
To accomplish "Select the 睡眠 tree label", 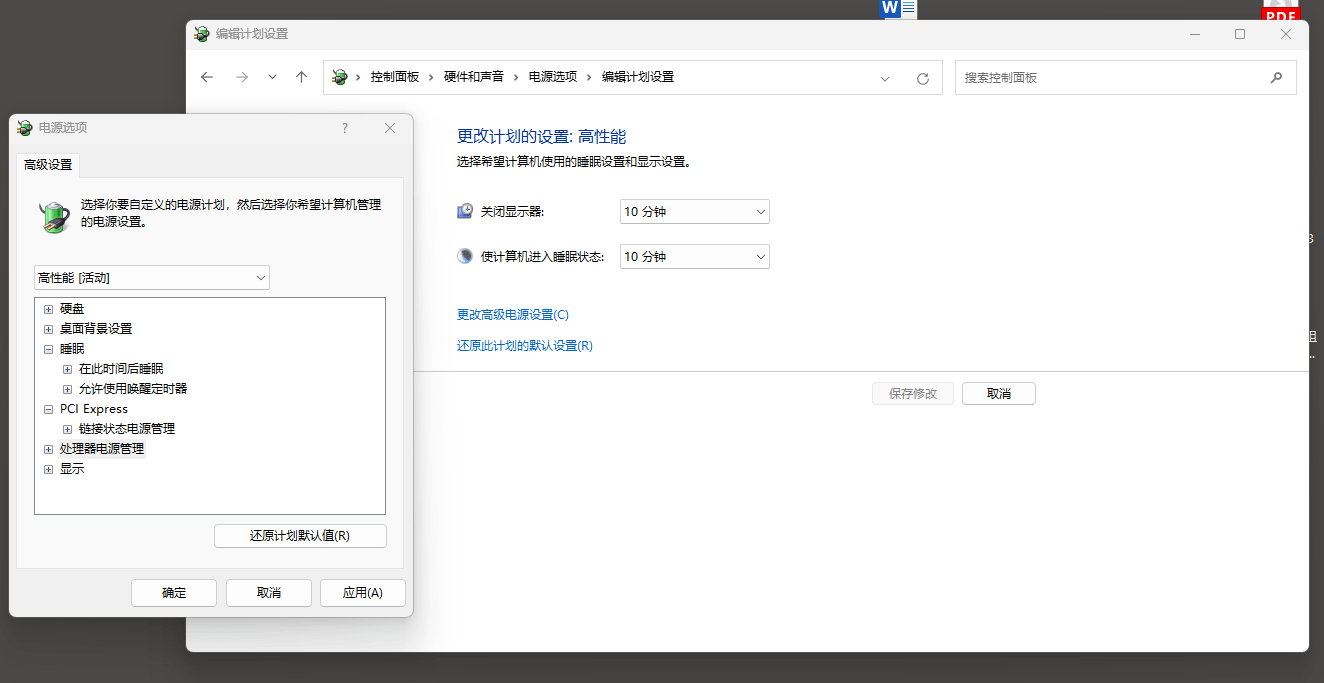I will pyautogui.click(x=72, y=349).
